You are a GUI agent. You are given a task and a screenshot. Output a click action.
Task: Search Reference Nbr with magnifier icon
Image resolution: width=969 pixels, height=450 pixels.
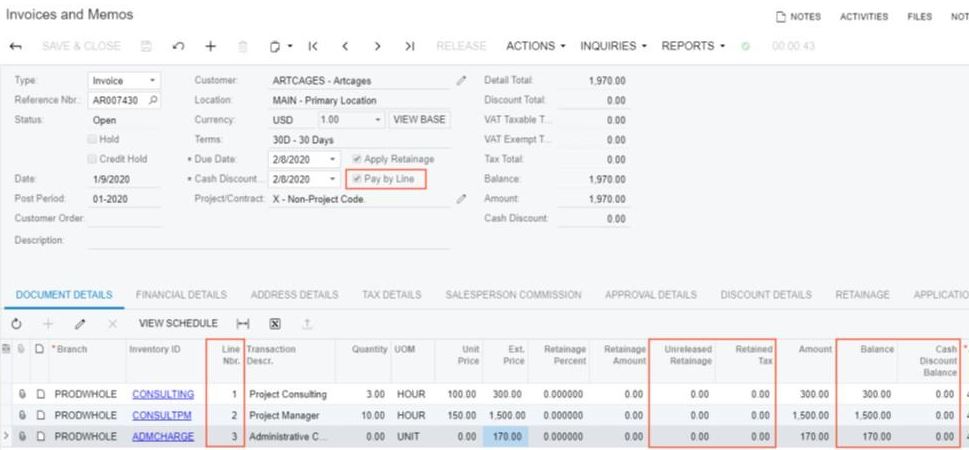pyautogui.click(x=153, y=100)
